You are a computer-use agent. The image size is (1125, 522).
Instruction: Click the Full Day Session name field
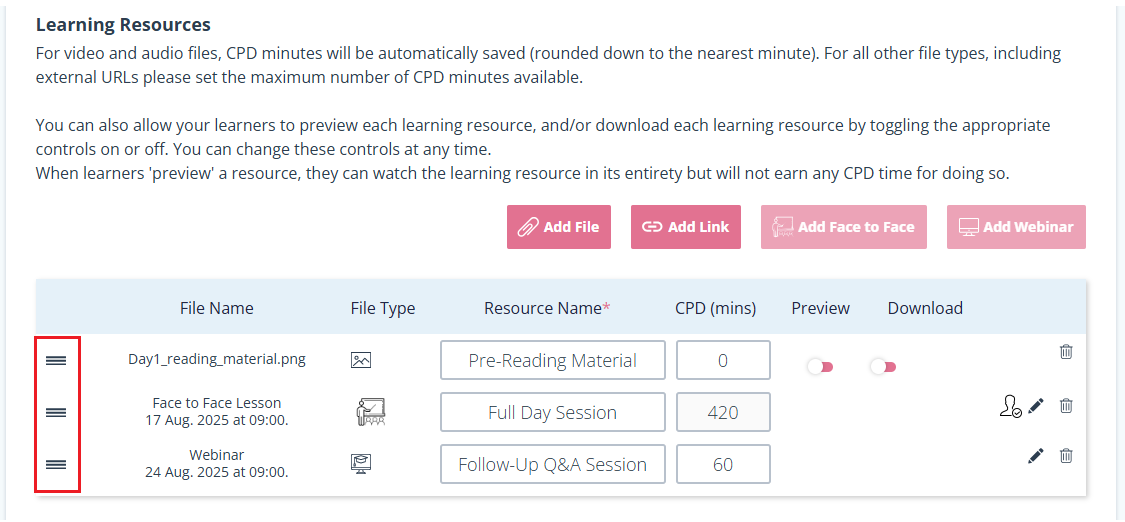point(552,412)
